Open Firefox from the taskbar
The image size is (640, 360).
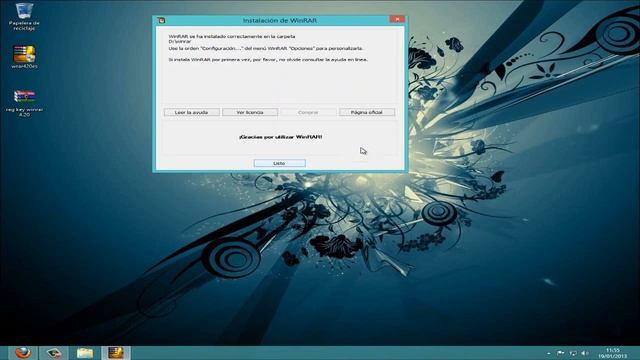click(23, 353)
